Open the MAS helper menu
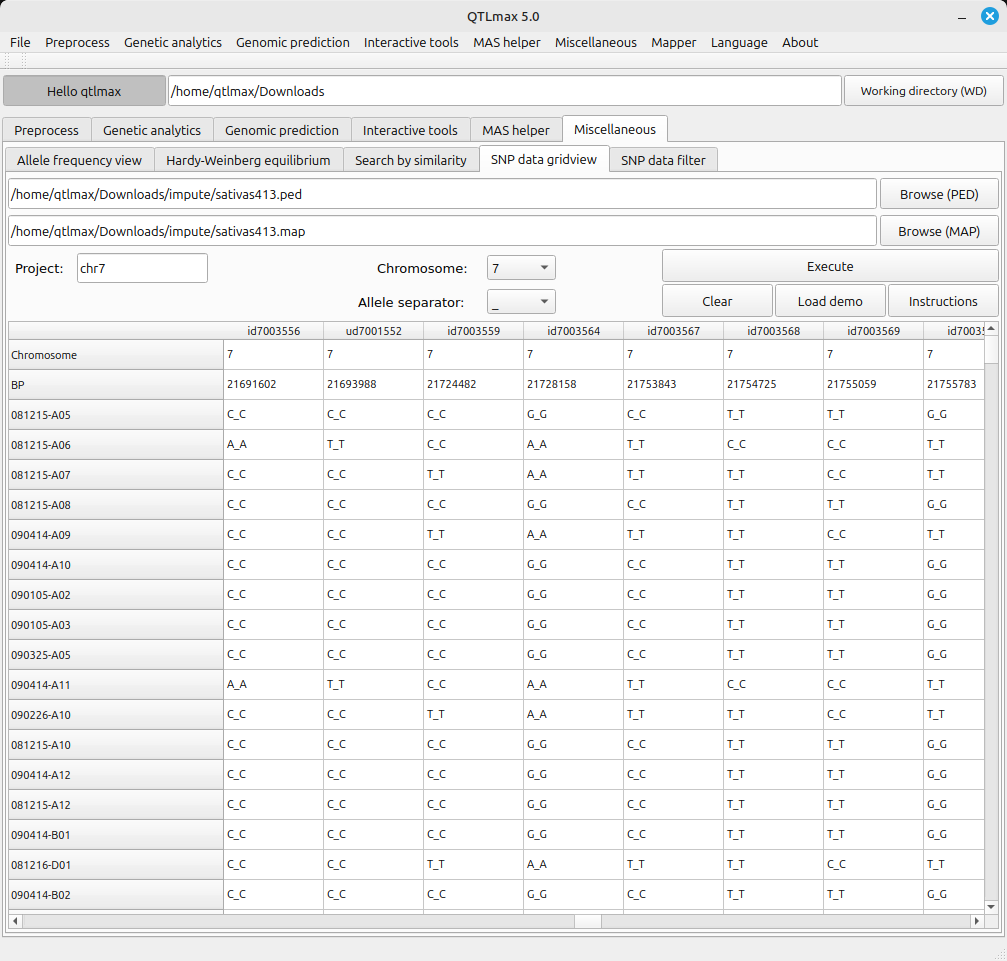The width and height of the screenshot is (1007, 961). pyautogui.click(x=506, y=42)
